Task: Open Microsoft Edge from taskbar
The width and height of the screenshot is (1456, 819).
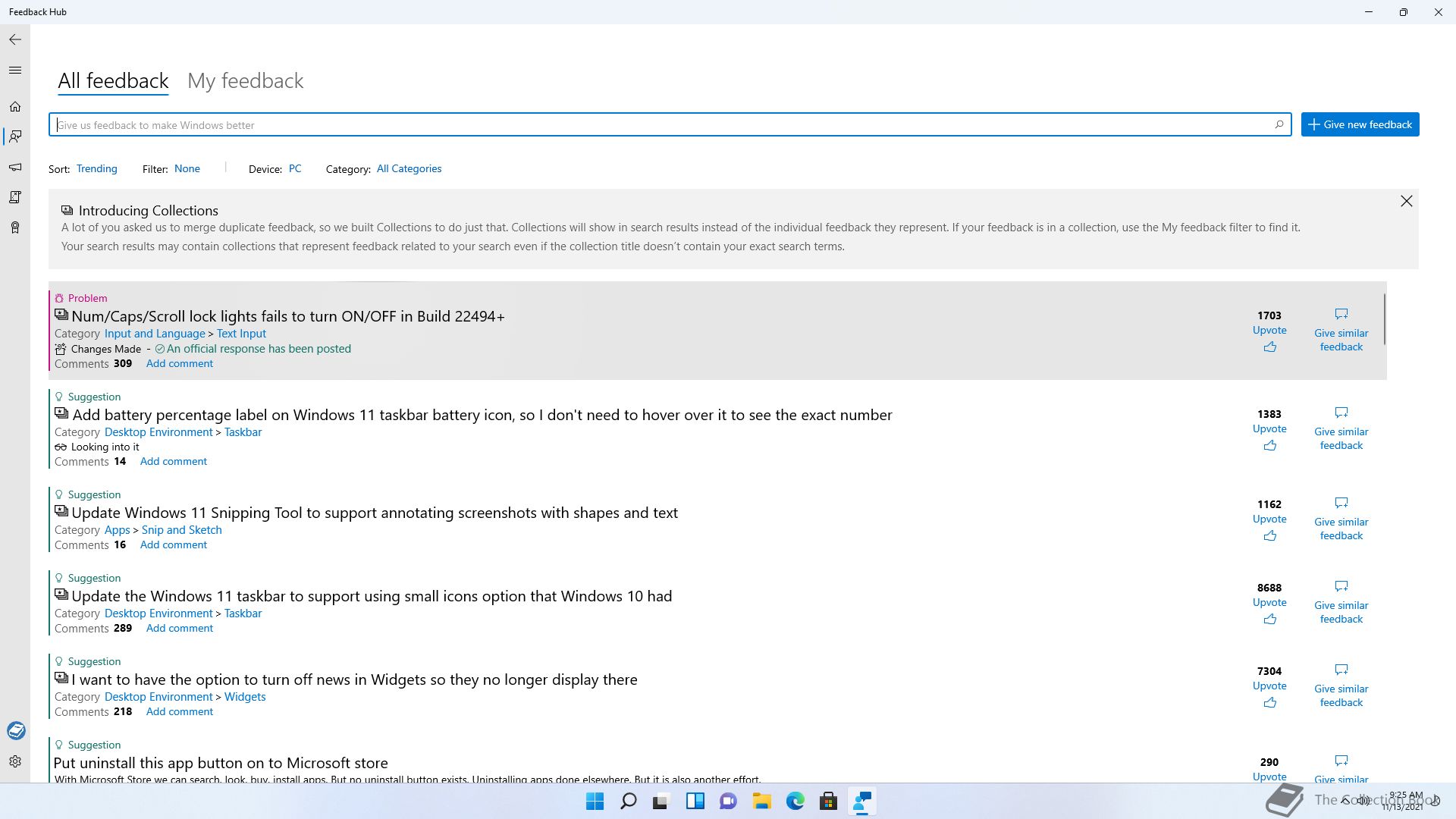Action: coord(795,802)
